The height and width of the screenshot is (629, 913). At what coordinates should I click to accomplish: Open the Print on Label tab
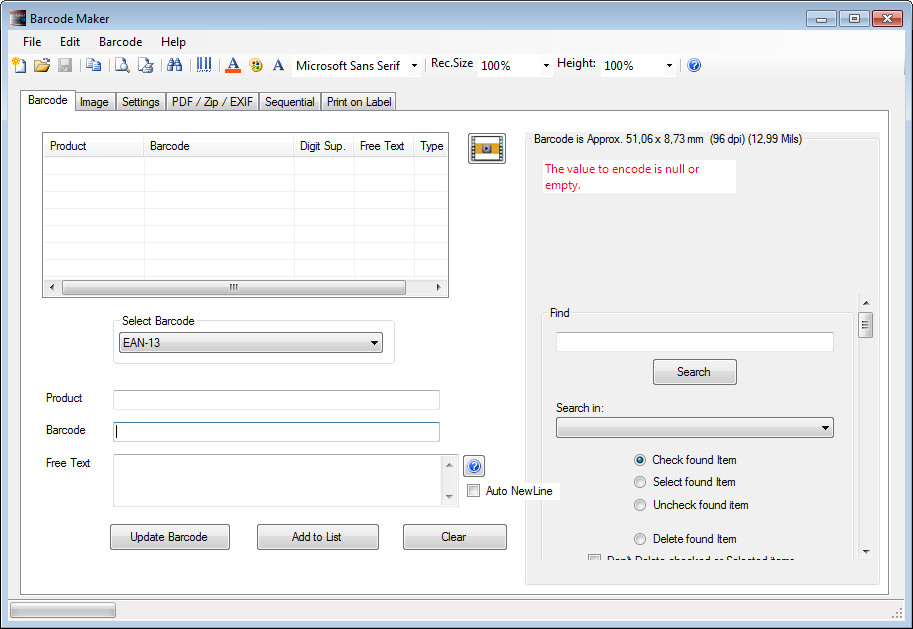click(359, 102)
